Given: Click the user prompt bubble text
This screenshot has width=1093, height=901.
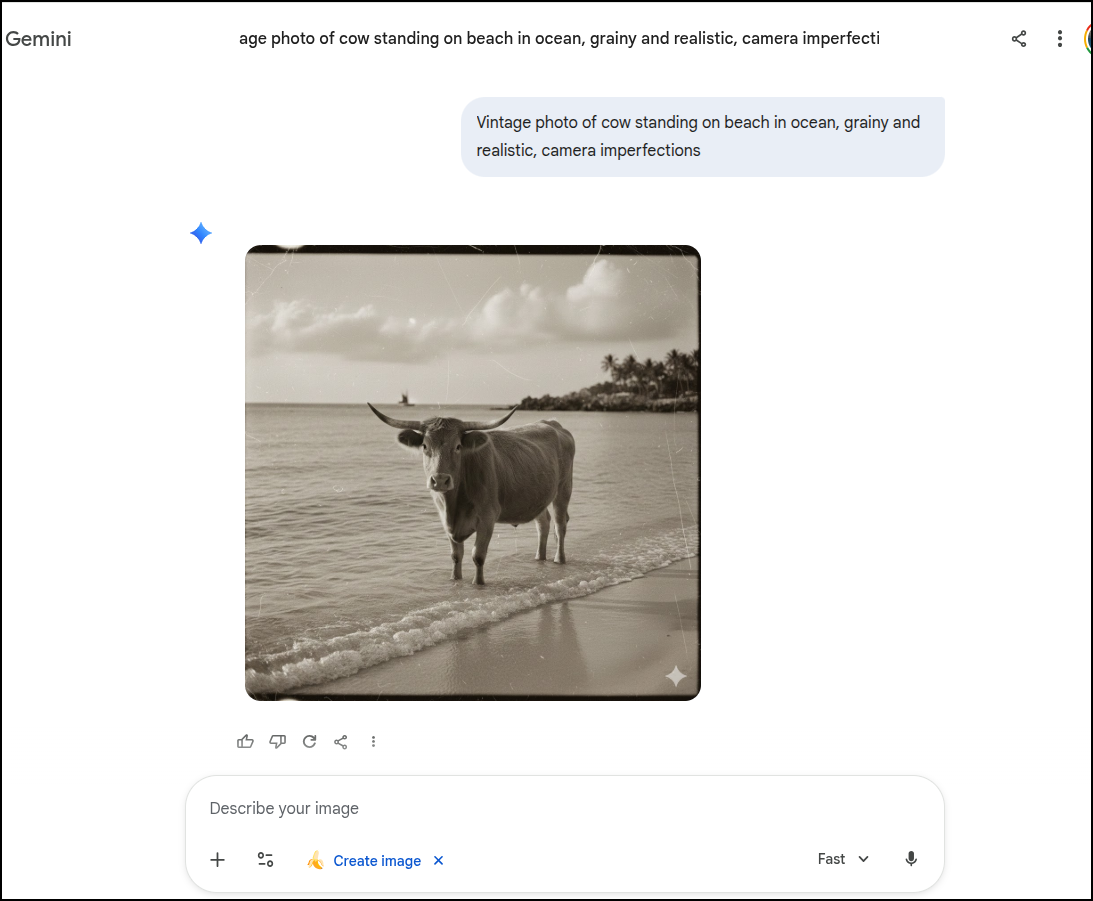Looking at the screenshot, I should pyautogui.click(x=698, y=136).
